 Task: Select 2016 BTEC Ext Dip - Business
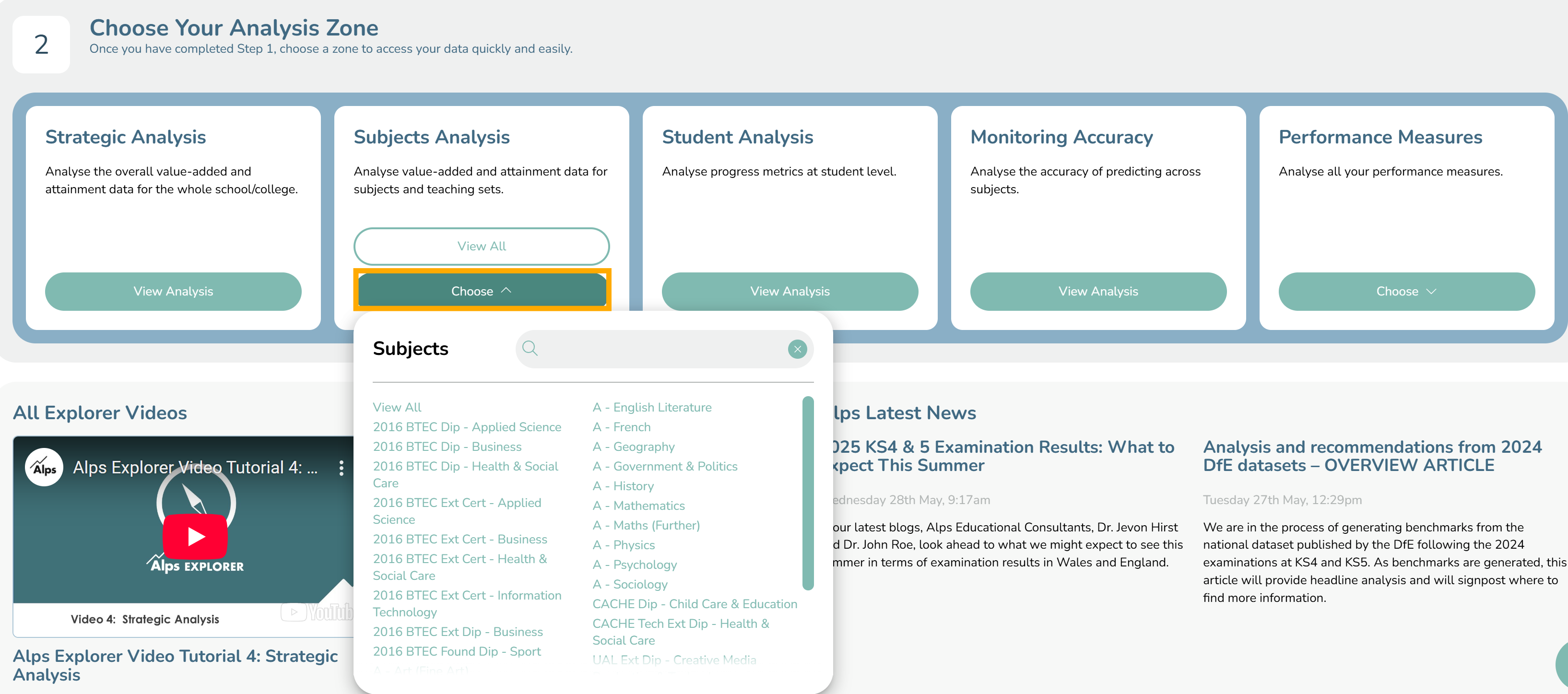pos(458,631)
